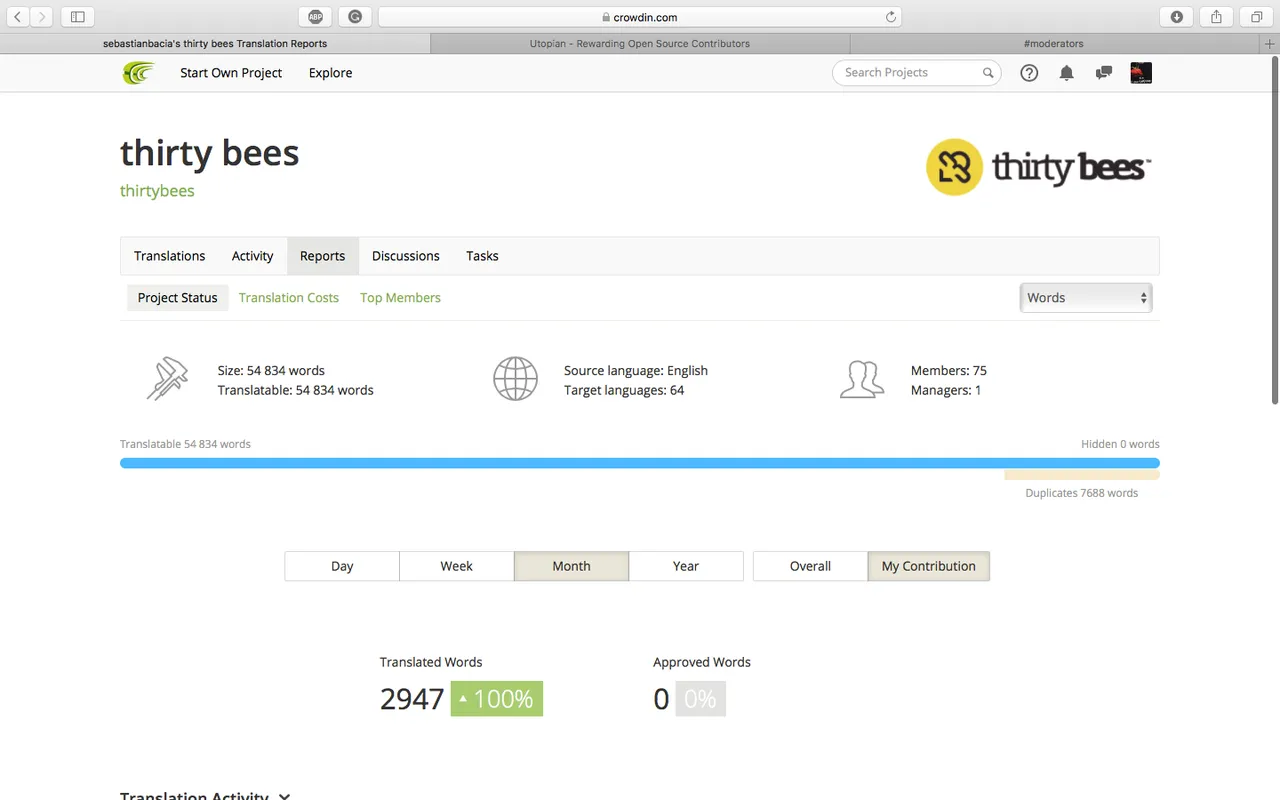The image size is (1280, 800).
Task: Click the thirty bees logo image
Action: (x=1039, y=167)
